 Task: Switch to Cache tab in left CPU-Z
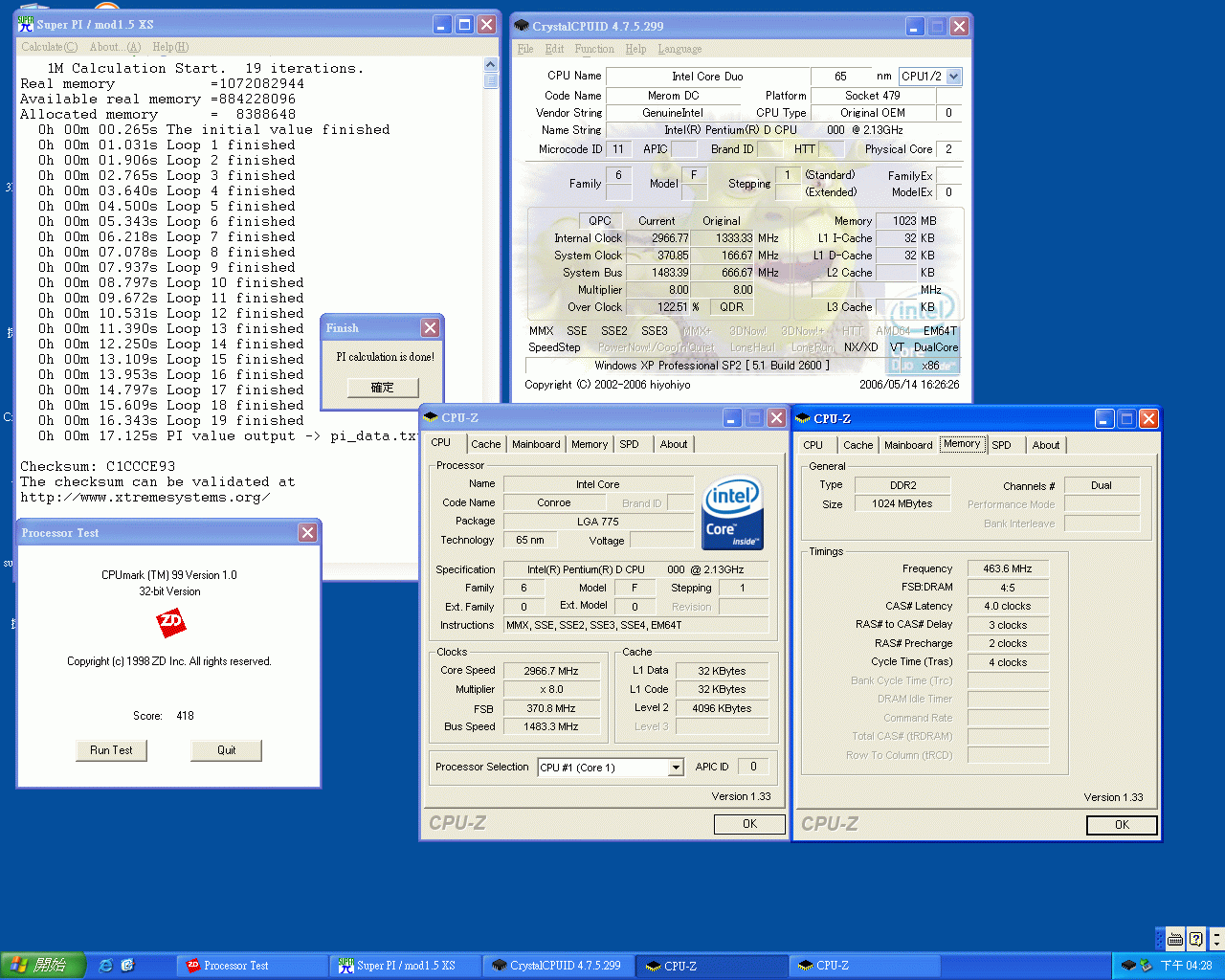point(485,445)
